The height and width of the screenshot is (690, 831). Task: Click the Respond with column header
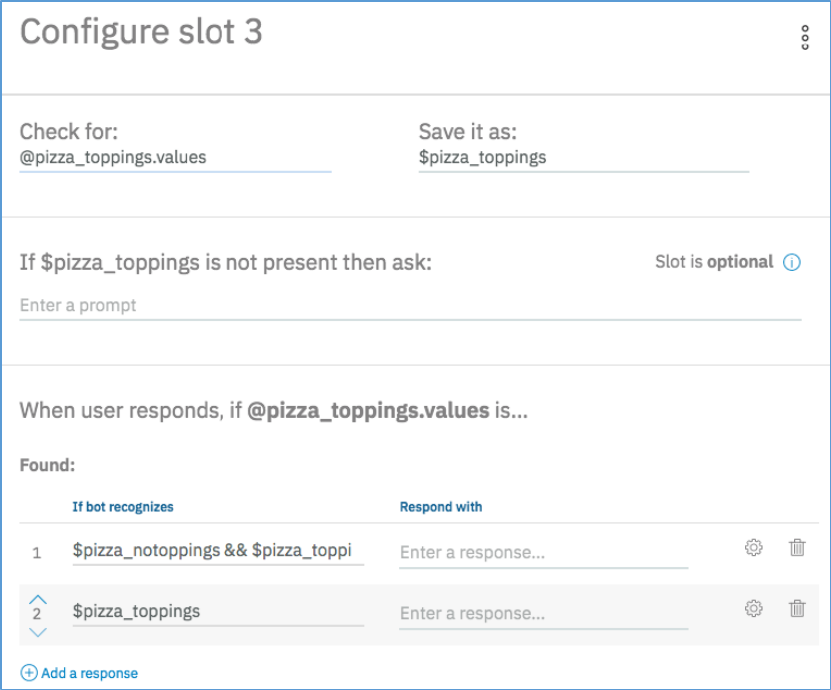441,507
